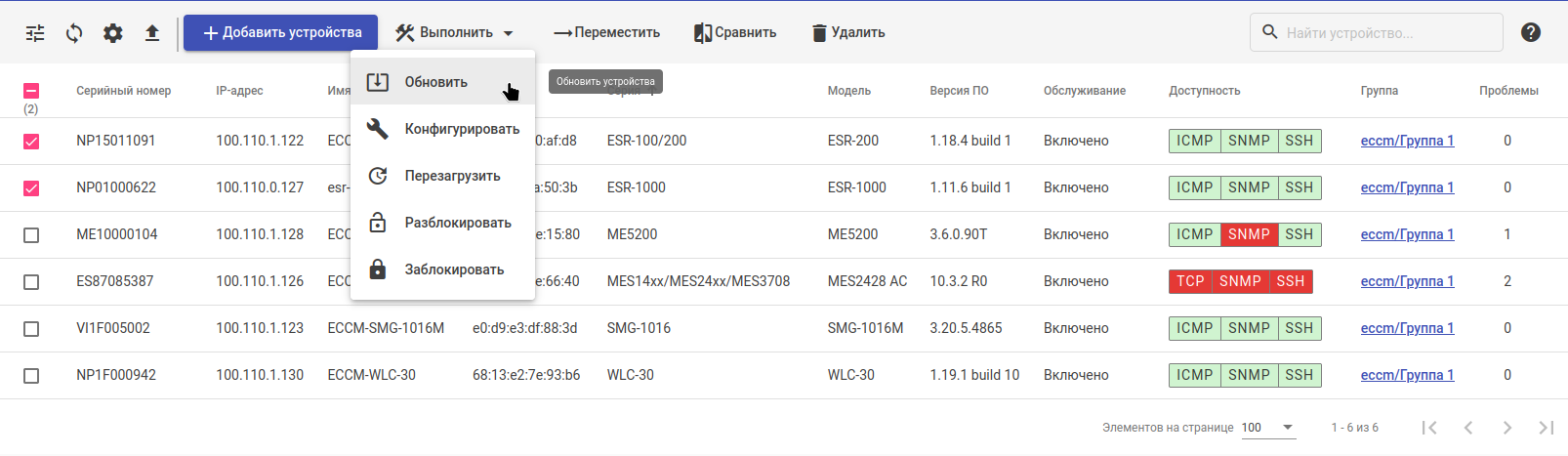Click the next page arrow

(1507, 428)
